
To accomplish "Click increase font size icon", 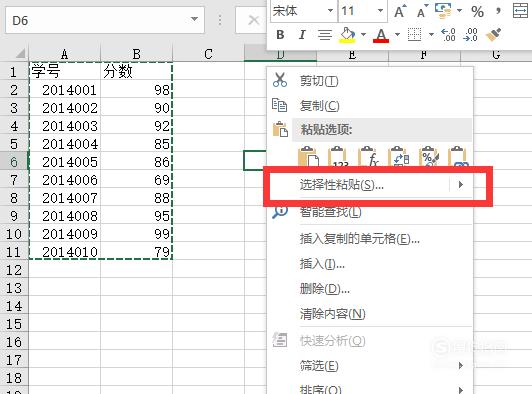I will 400,12.
